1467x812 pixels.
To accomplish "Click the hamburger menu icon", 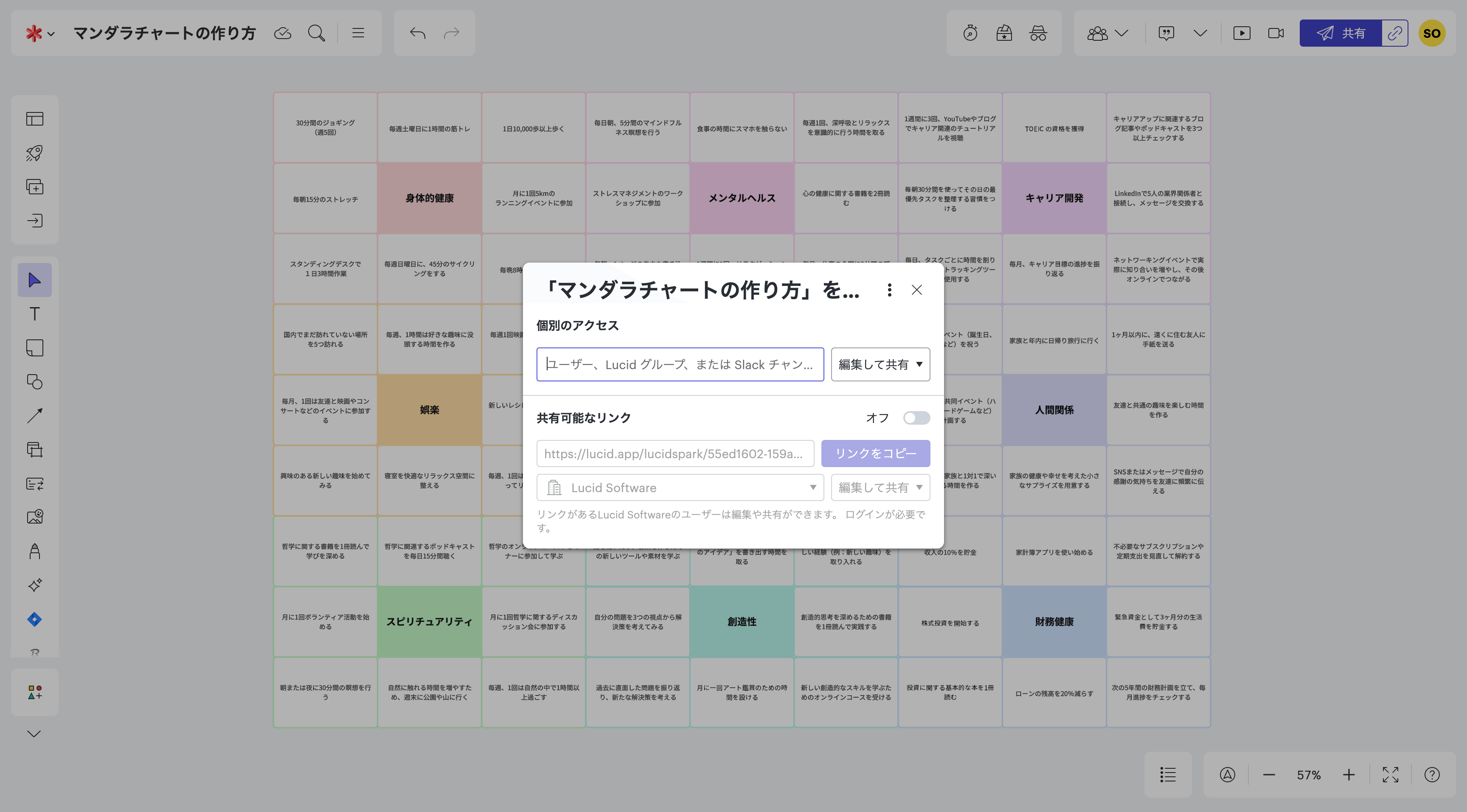I will [x=358, y=32].
